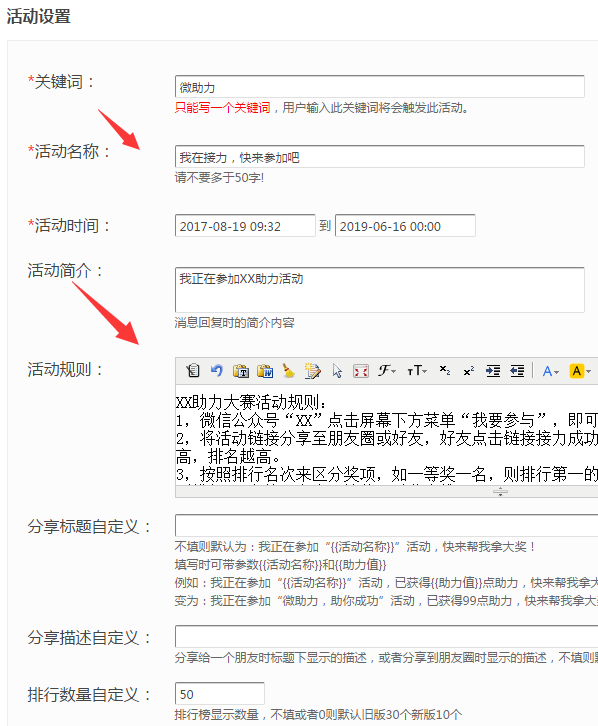The width and height of the screenshot is (598, 726).
Task: Click the 分享标题自定义 input field
Action: click(386, 525)
